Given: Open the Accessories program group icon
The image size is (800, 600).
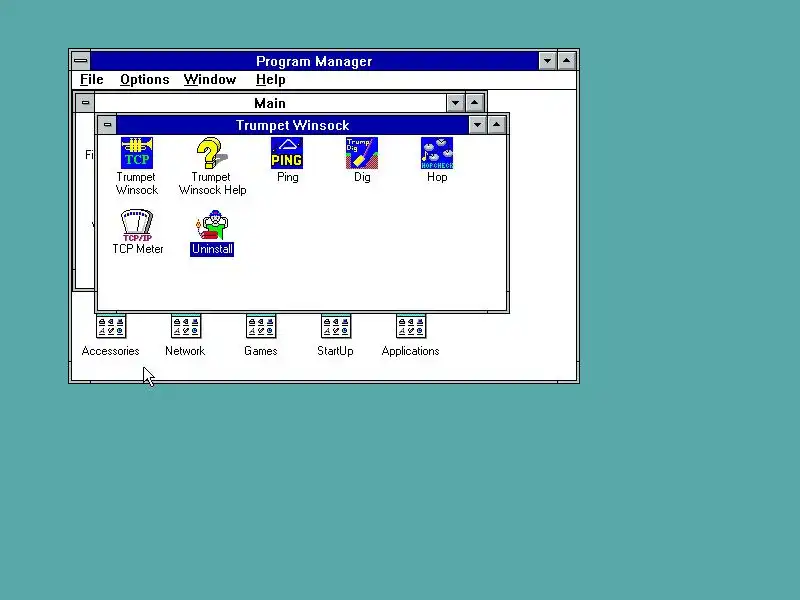Looking at the screenshot, I should (111, 327).
